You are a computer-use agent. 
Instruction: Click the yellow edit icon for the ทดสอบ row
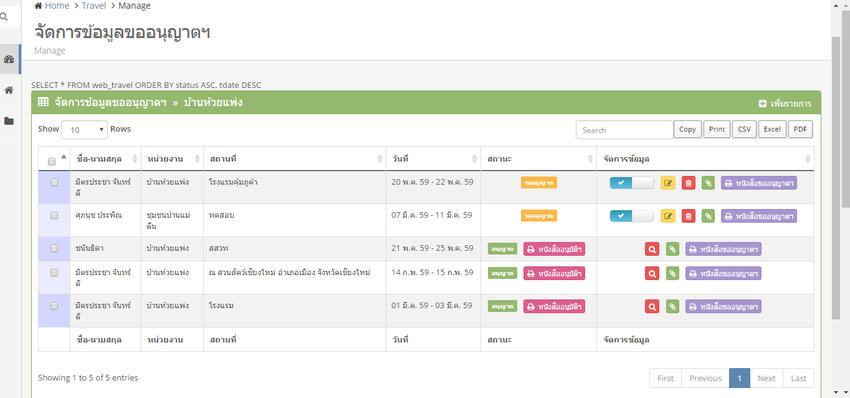[668, 216]
